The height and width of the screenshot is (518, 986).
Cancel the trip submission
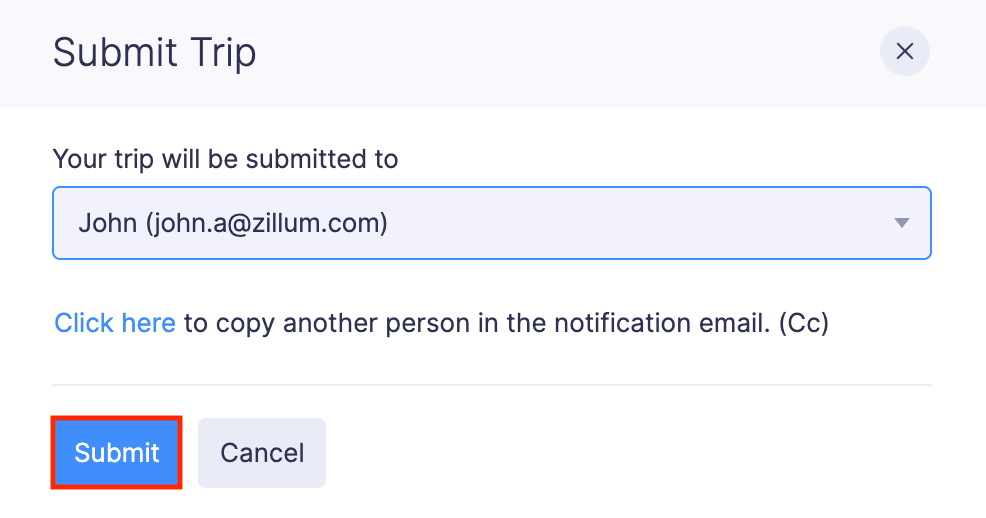tap(262, 453)
